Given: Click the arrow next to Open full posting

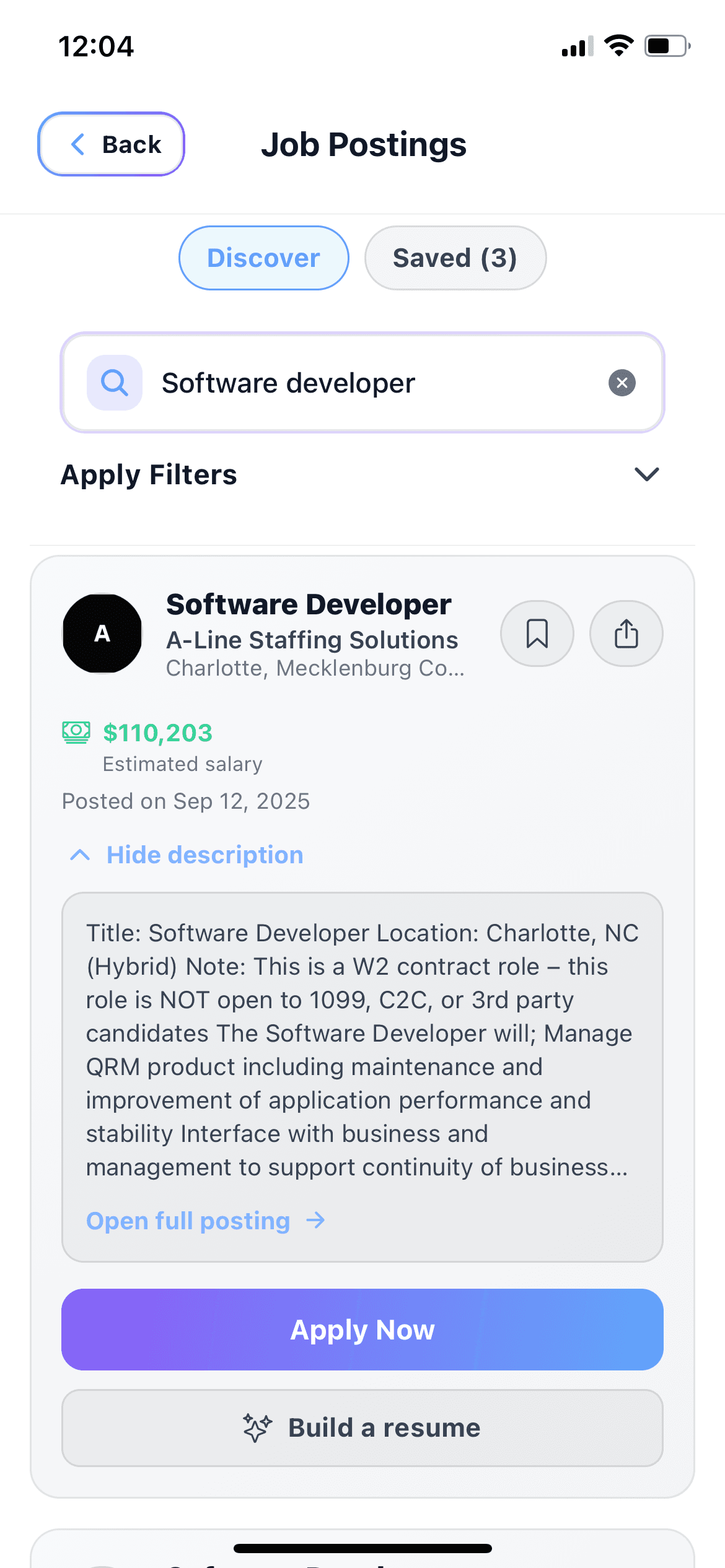Looking at the screenshot, I should [x=316, y=1221].
